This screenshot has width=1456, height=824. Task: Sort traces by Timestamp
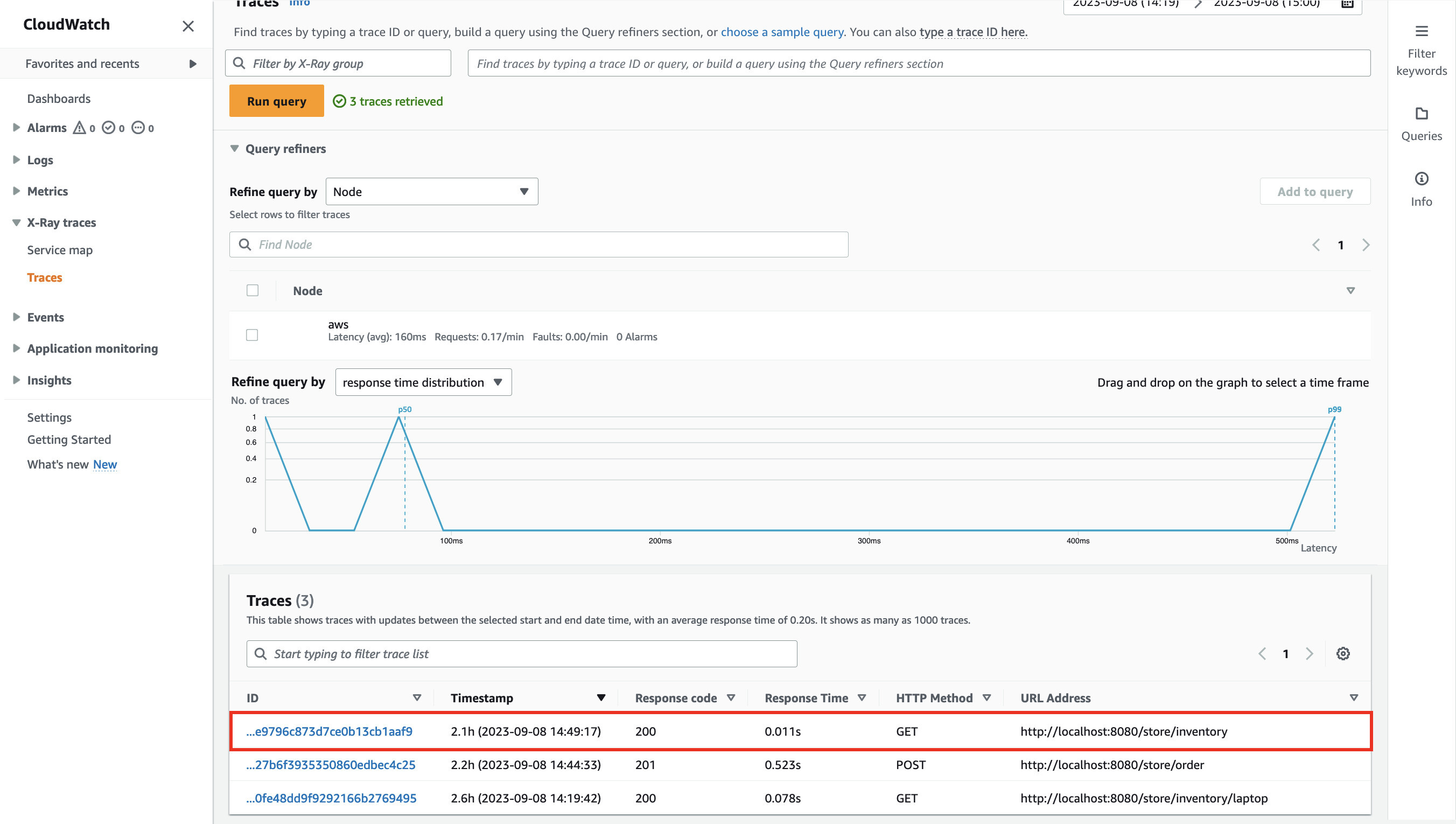pyautogui.click(x=601, y=698)
